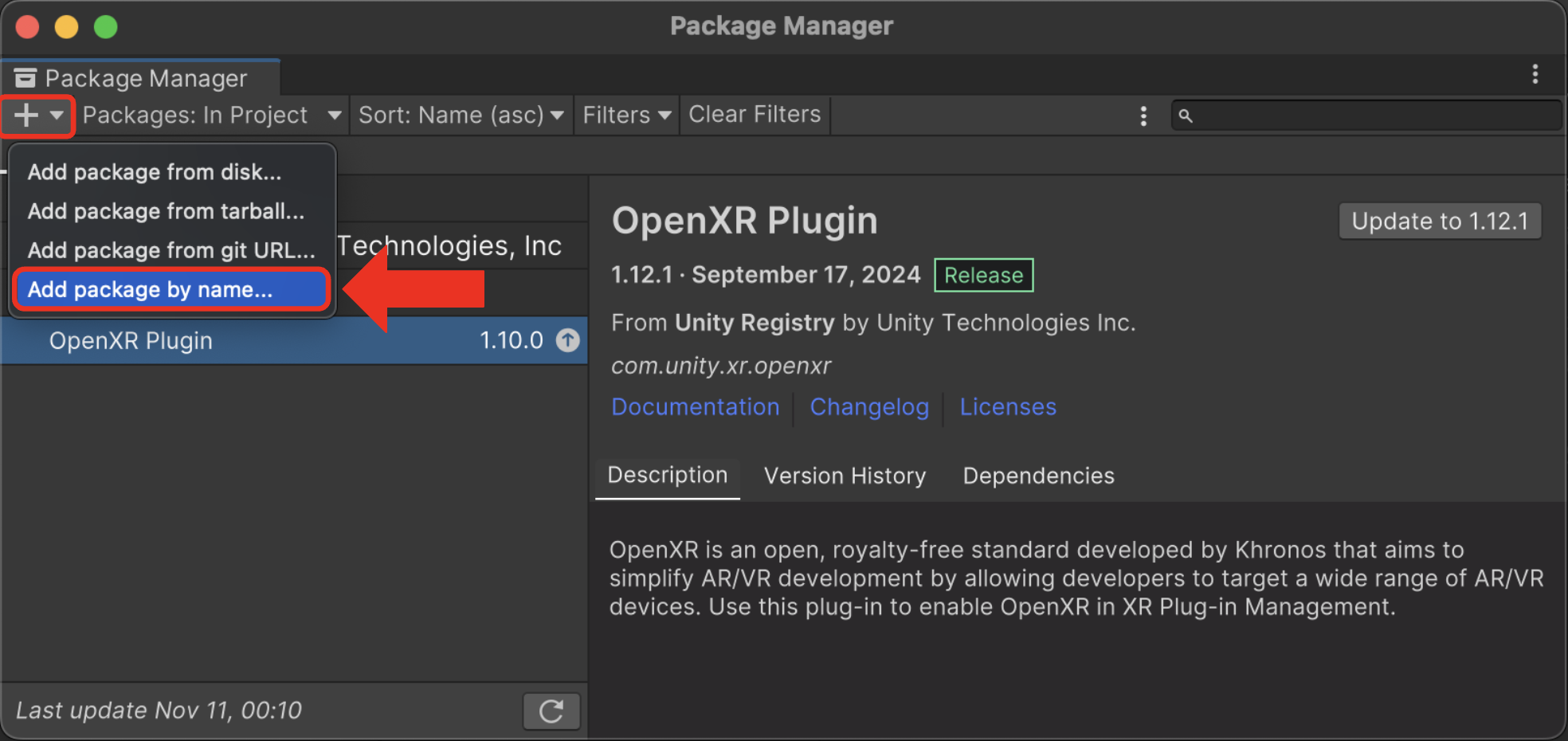This screenshot has width=1568, height=741.
Task: Select Add package by name menu item
Action: tap(171, 289)
